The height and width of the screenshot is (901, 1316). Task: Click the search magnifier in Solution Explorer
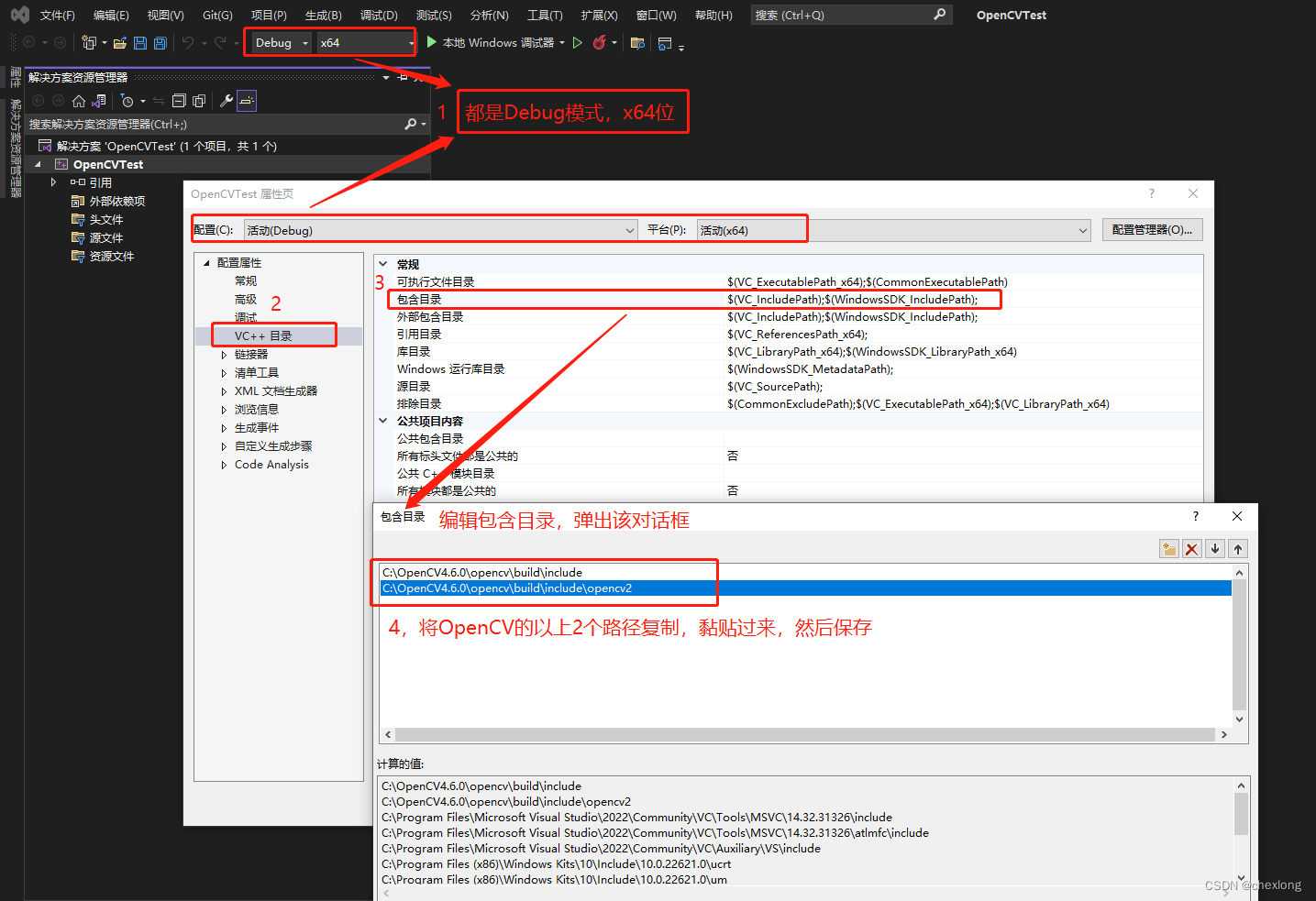click(411, 124)
